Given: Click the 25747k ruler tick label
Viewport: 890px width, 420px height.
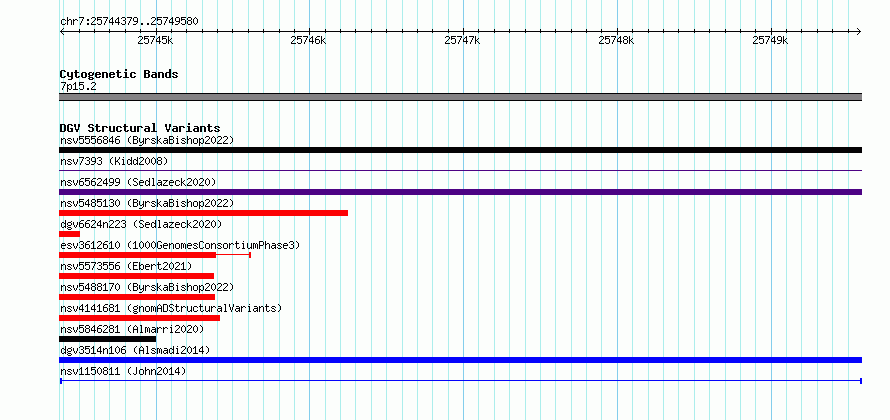Looking at the screenshot, I should (463, 40).
